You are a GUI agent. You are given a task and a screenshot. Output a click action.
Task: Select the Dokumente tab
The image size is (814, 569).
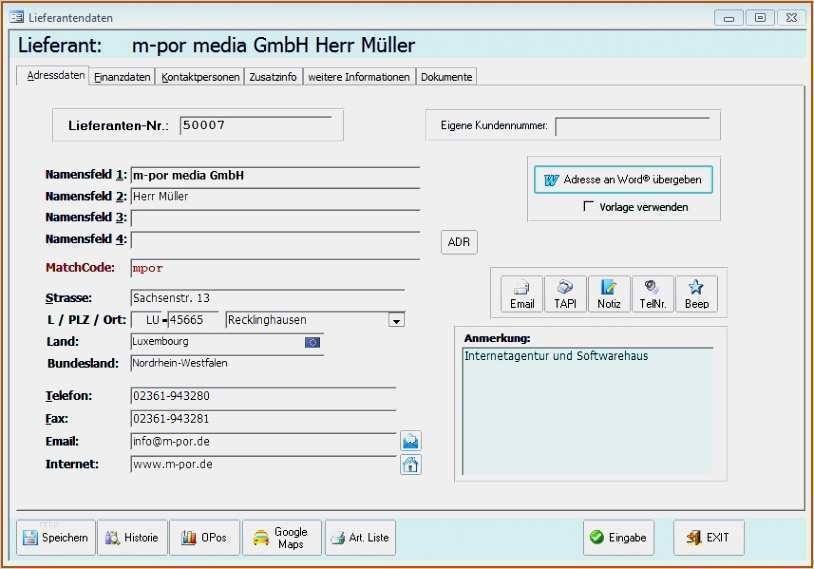(x=446, y=77)
